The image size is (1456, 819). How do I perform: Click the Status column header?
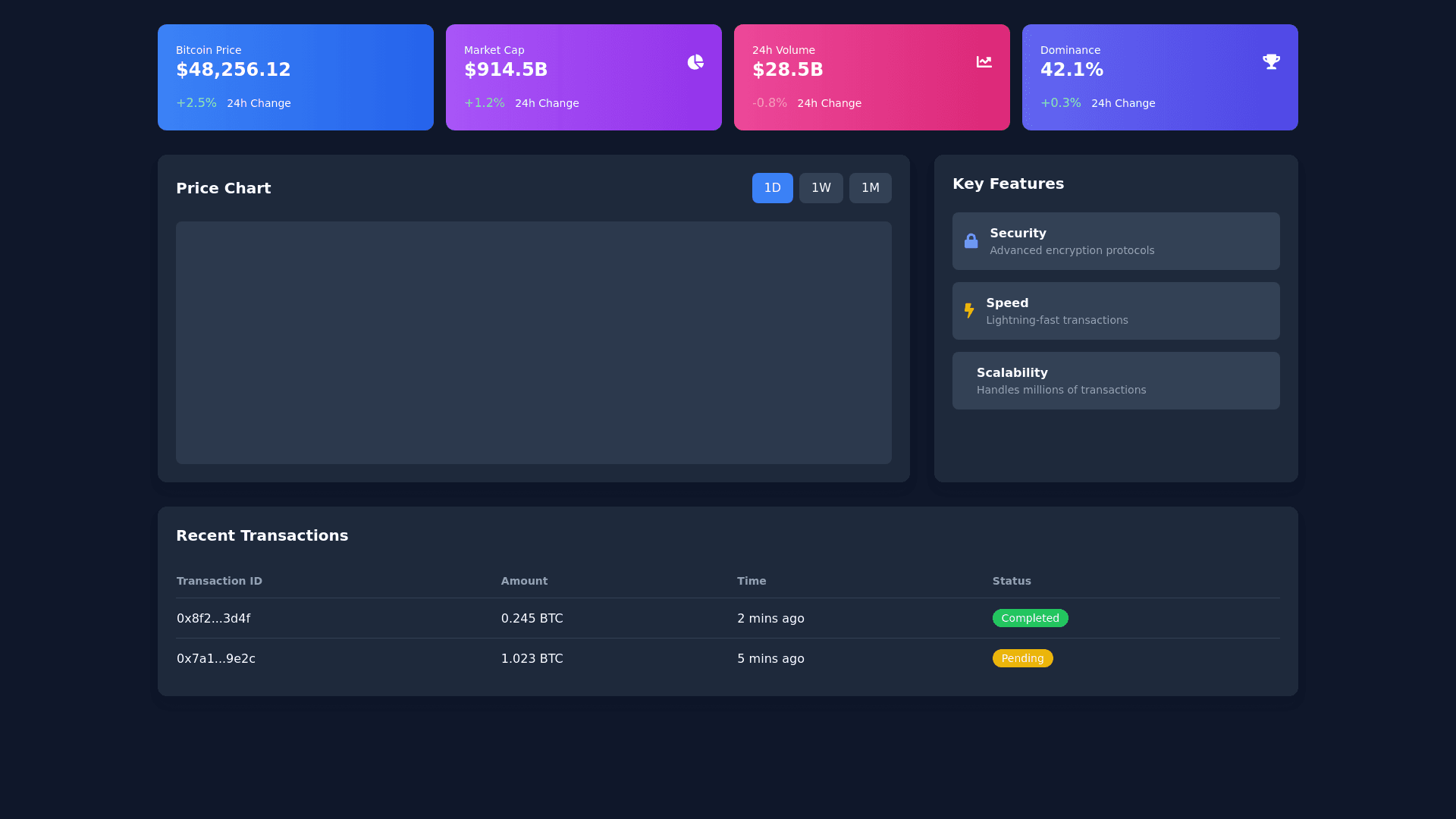point(1012,581)
